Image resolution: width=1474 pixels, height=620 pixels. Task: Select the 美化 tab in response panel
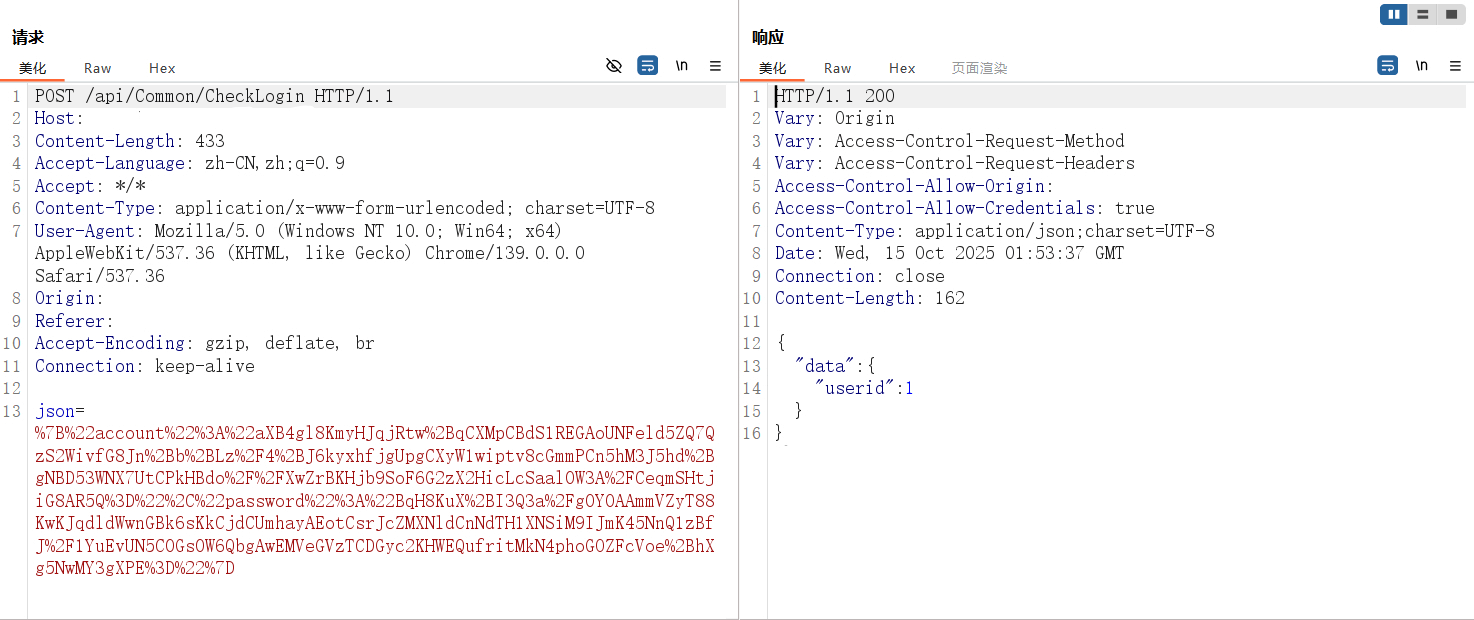[773, 68]
